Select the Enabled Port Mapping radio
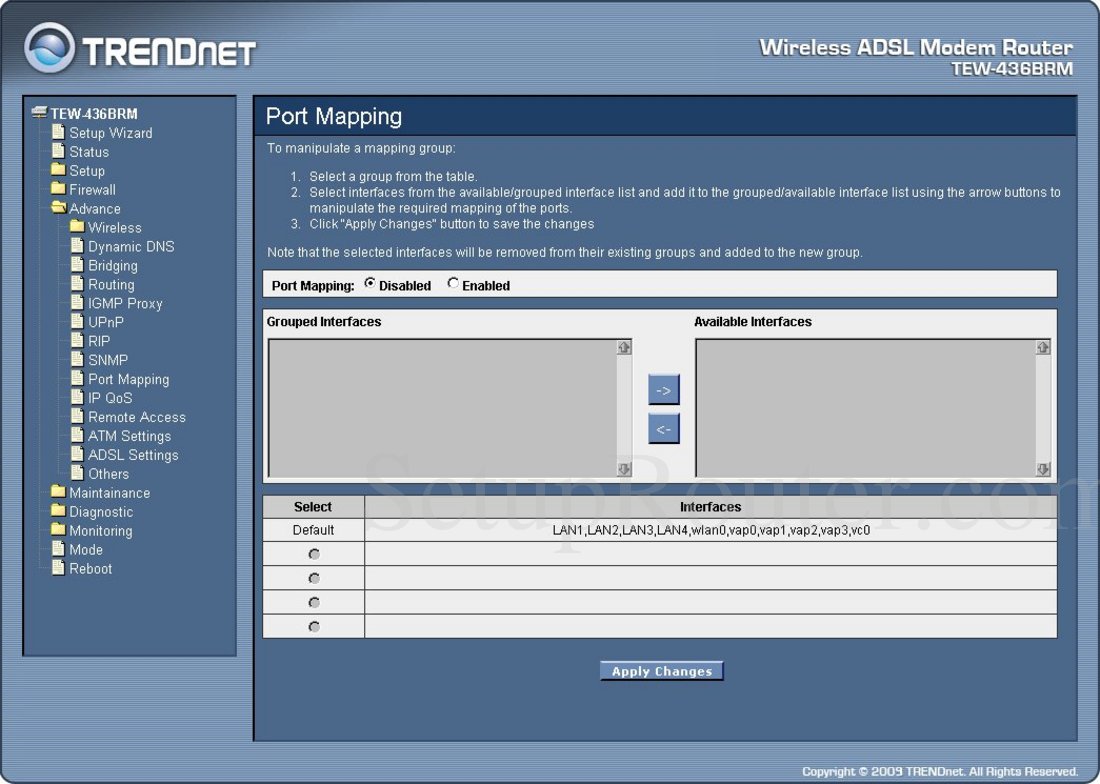Screen dimensions: 1100x784 (x=453, y=283)
